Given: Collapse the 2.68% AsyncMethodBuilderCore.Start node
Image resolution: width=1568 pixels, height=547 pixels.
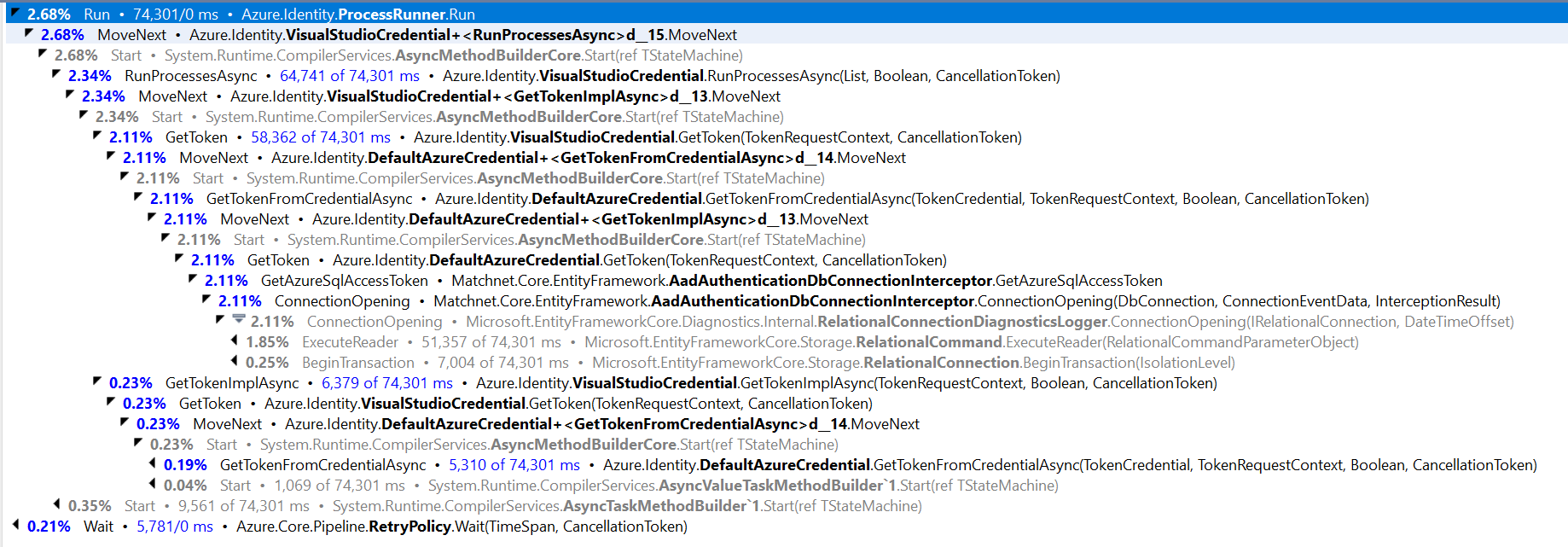Looking at the screenshot, I should 43,54.
